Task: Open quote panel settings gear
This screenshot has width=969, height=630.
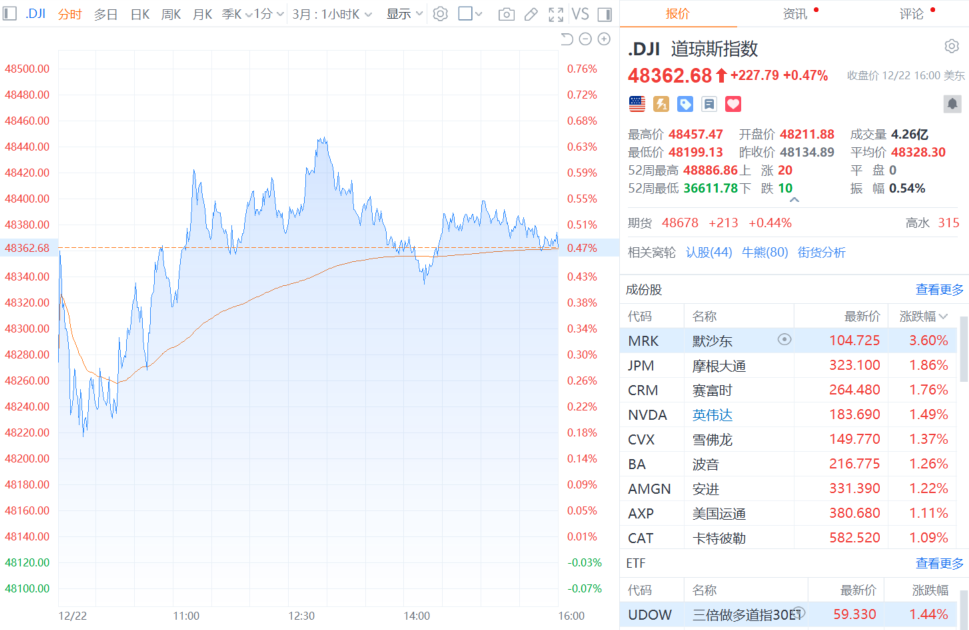Action: tap(952, 46)
